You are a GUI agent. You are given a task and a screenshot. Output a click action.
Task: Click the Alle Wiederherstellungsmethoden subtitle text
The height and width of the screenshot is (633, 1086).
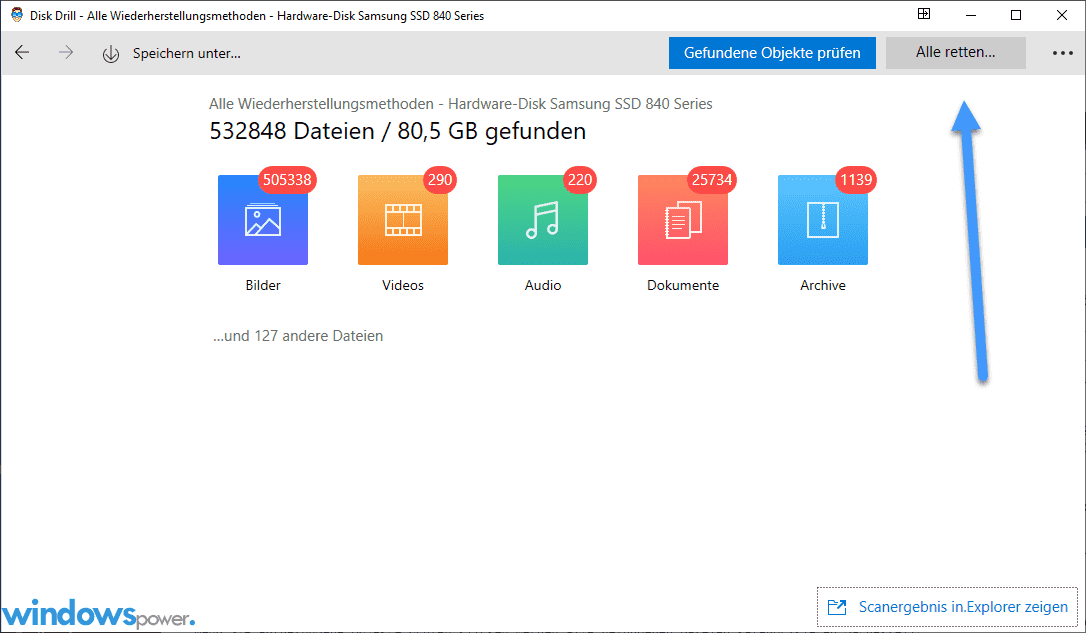tap(461, 104)
